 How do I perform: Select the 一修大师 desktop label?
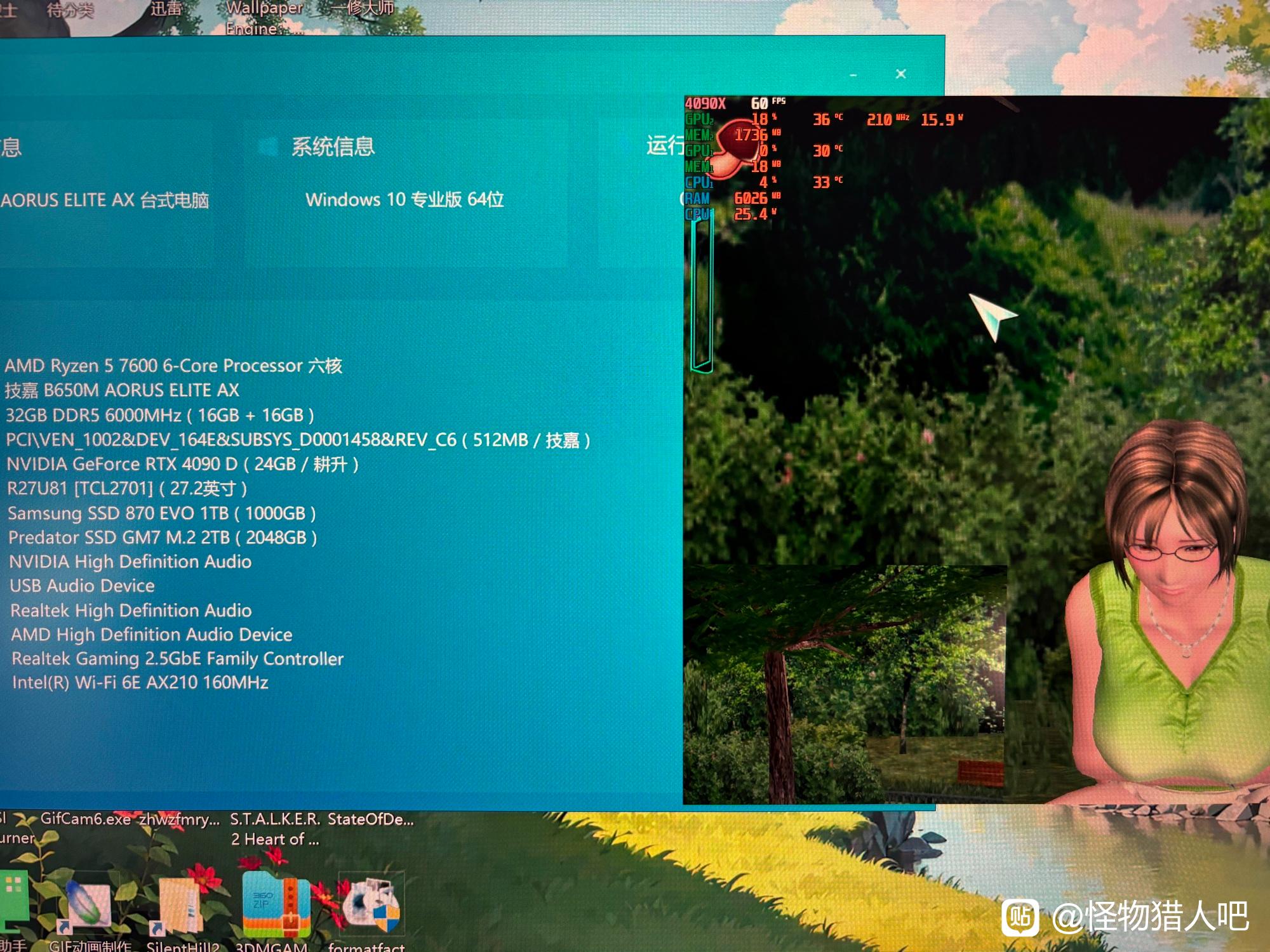pos(362,8)
